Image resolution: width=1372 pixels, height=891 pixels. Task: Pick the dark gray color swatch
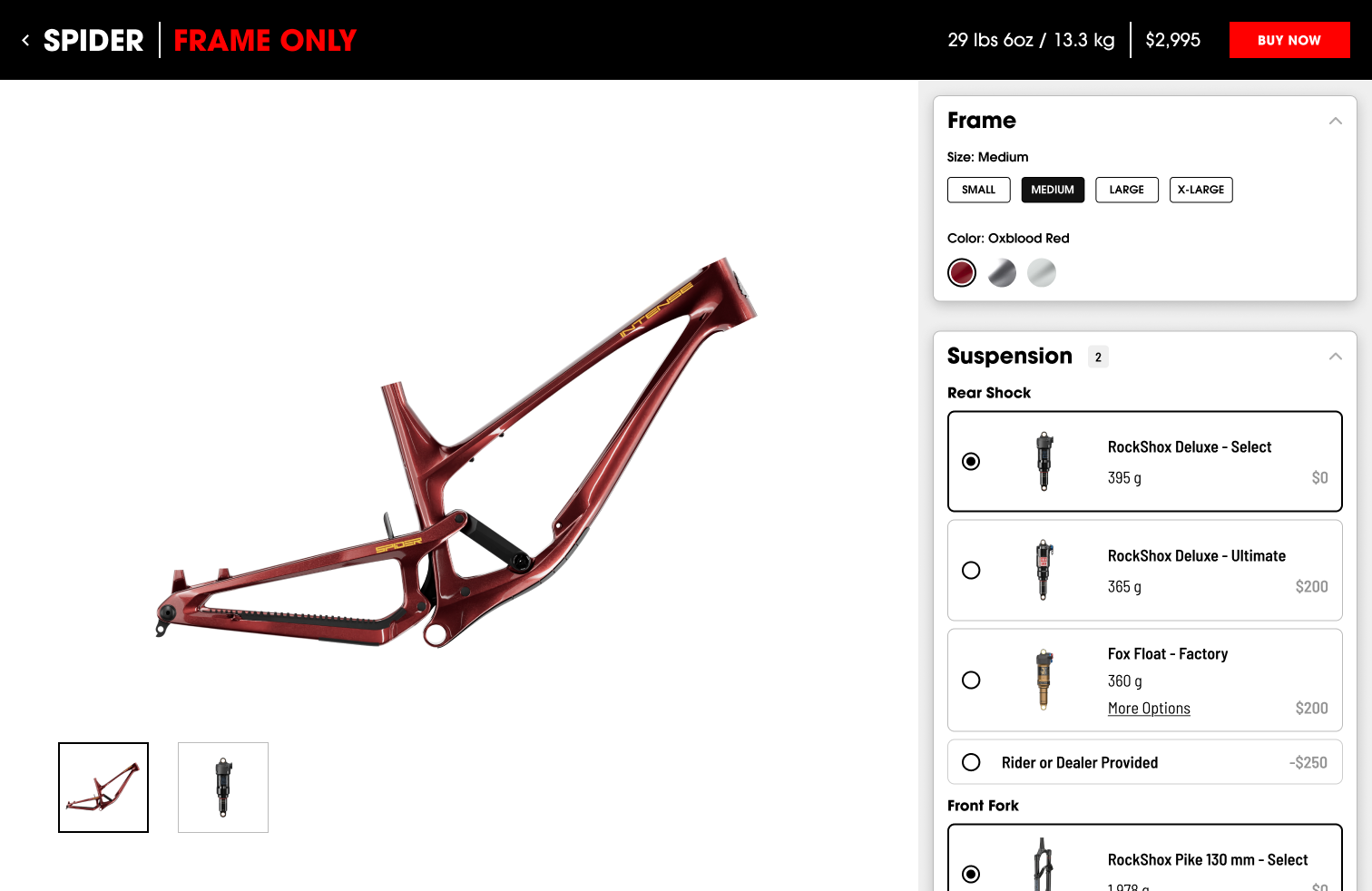1002,272
